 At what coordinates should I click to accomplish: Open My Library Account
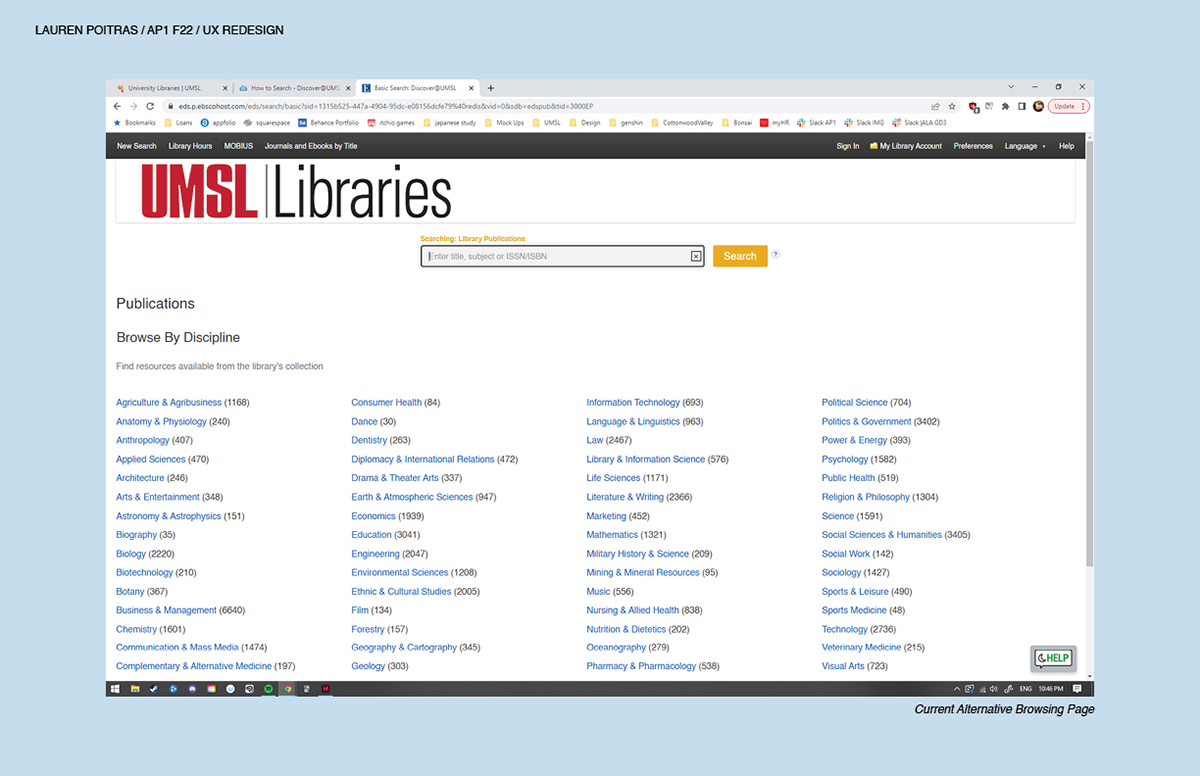906,146
